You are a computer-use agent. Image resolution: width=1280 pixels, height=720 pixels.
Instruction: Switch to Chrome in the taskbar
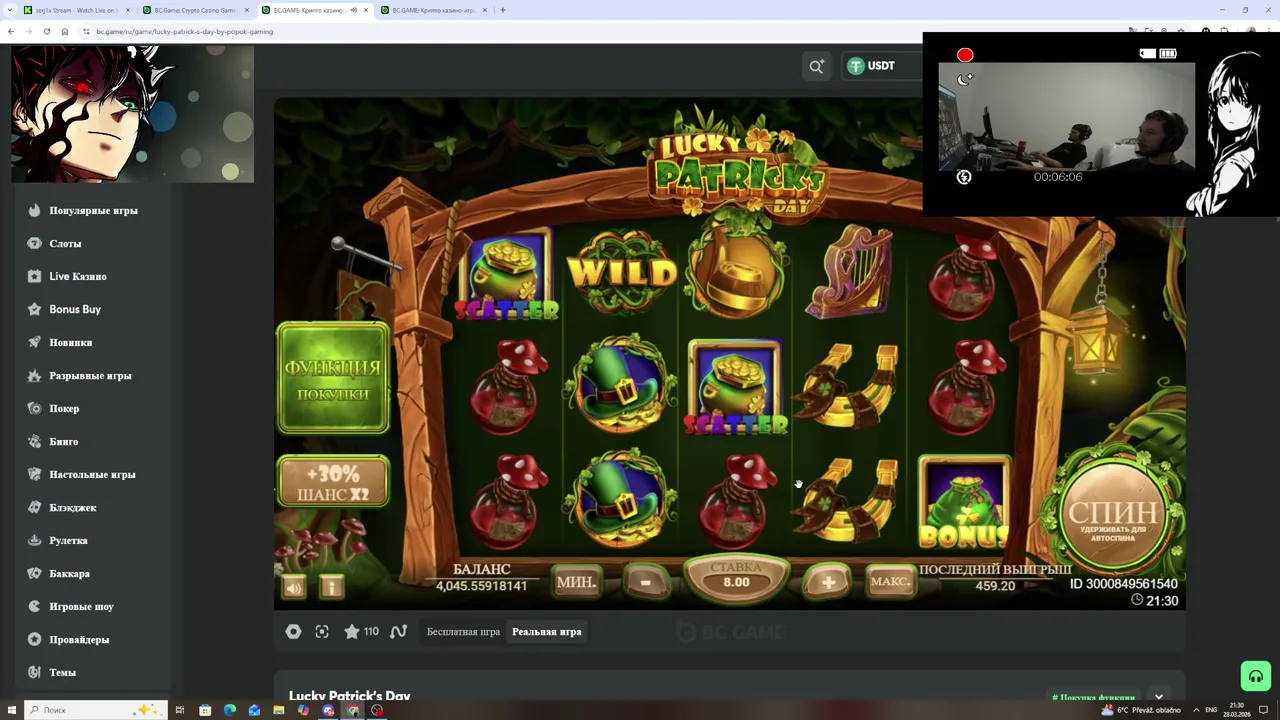(x=353, y=710)
